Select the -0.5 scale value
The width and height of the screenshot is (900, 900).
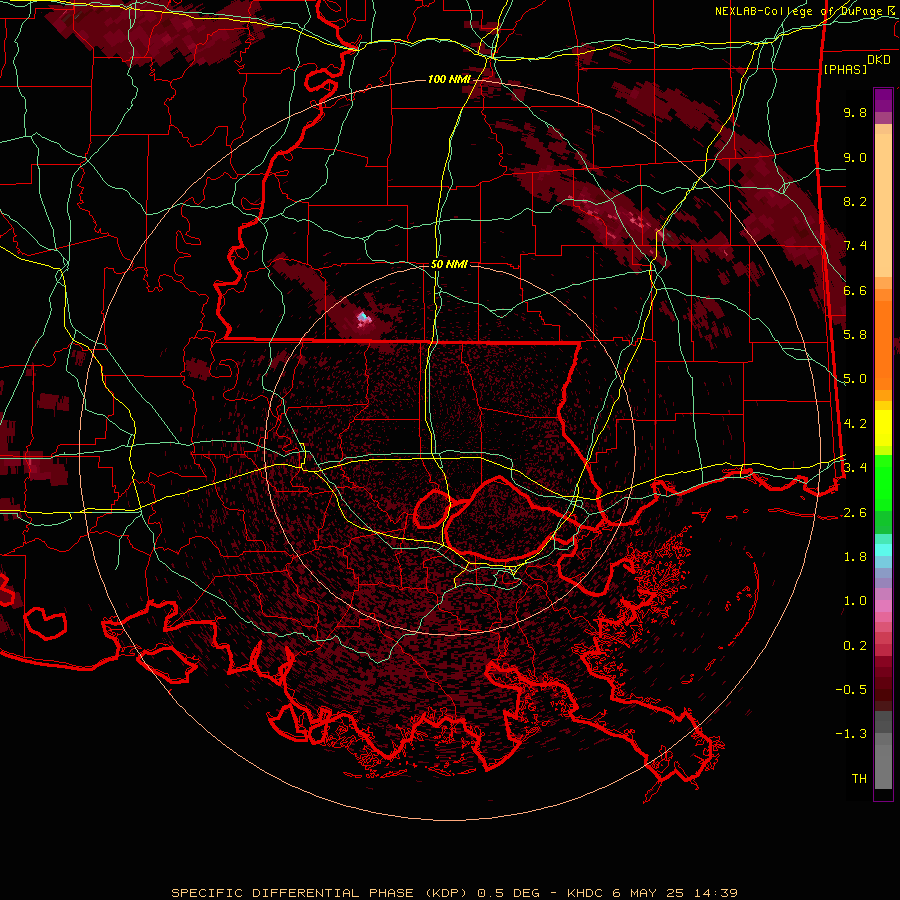[851, 690]
